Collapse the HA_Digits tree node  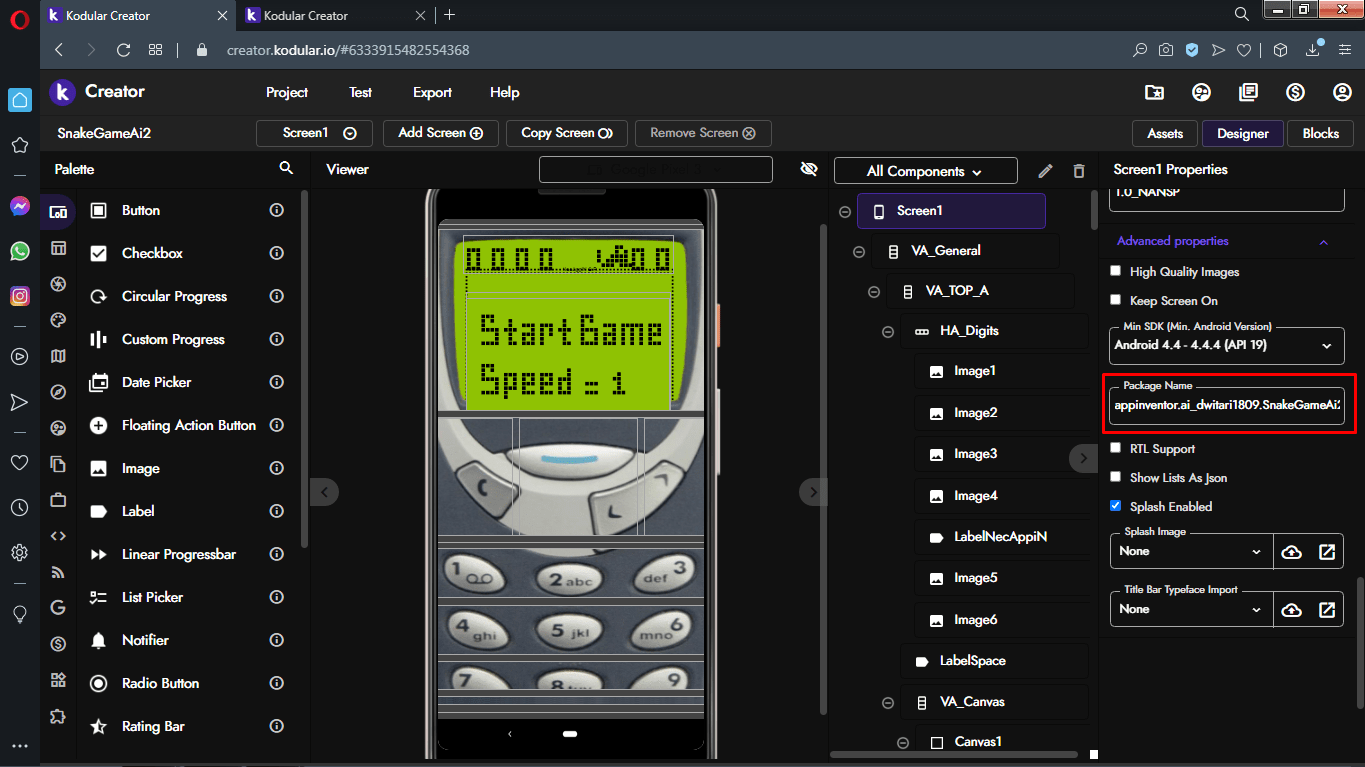tap(888, 332)
